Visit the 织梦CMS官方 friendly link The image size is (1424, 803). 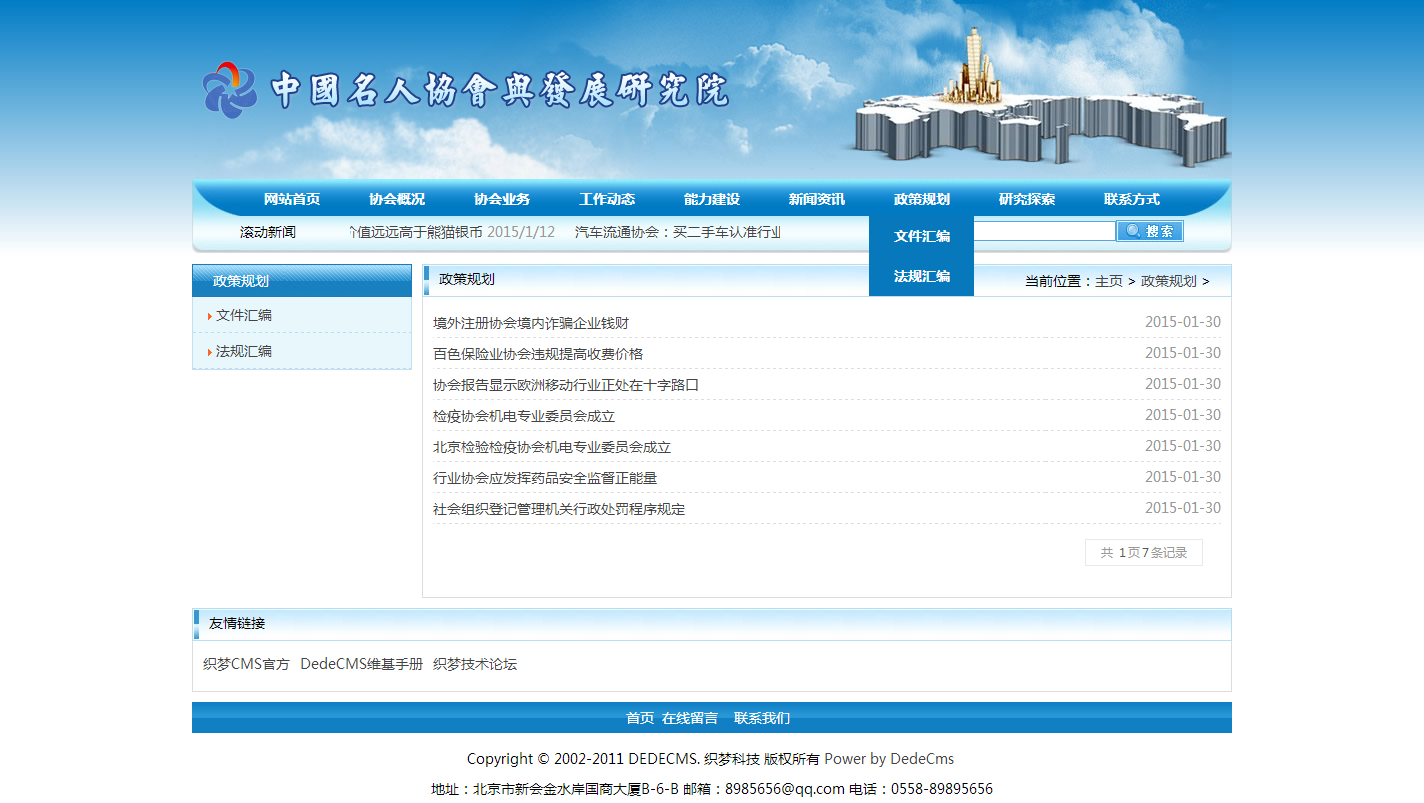click(246, 664)
